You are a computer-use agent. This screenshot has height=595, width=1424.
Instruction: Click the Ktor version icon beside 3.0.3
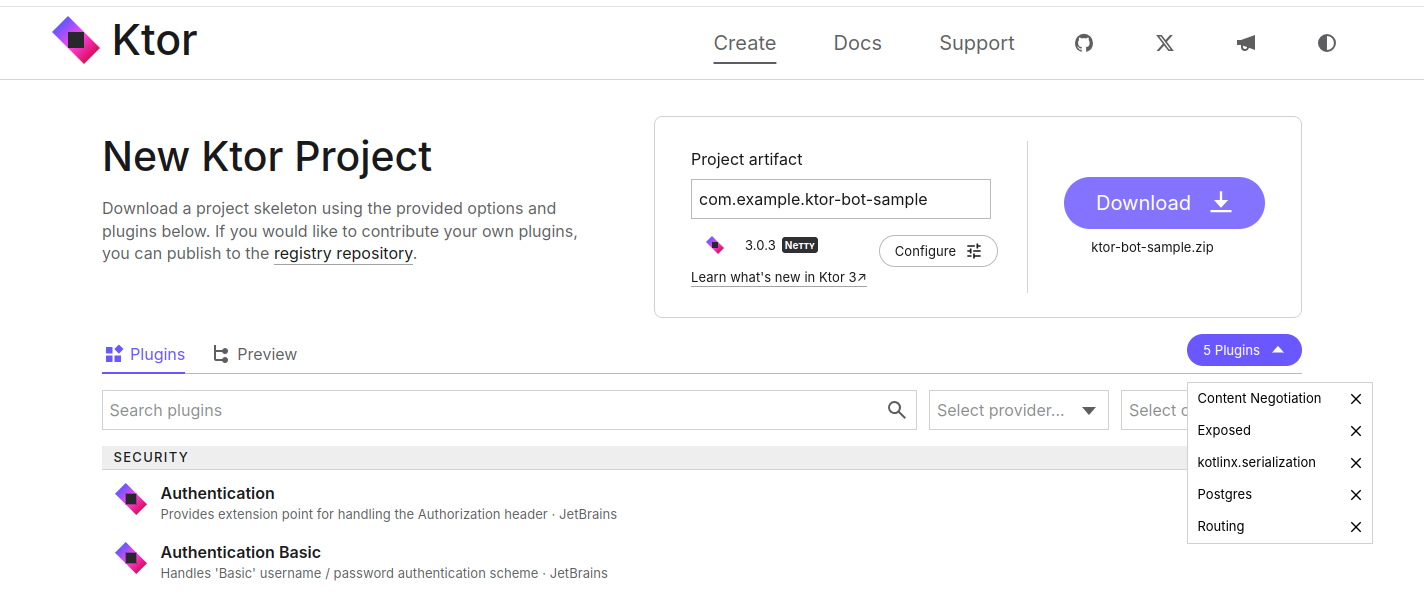coord(715,245)
